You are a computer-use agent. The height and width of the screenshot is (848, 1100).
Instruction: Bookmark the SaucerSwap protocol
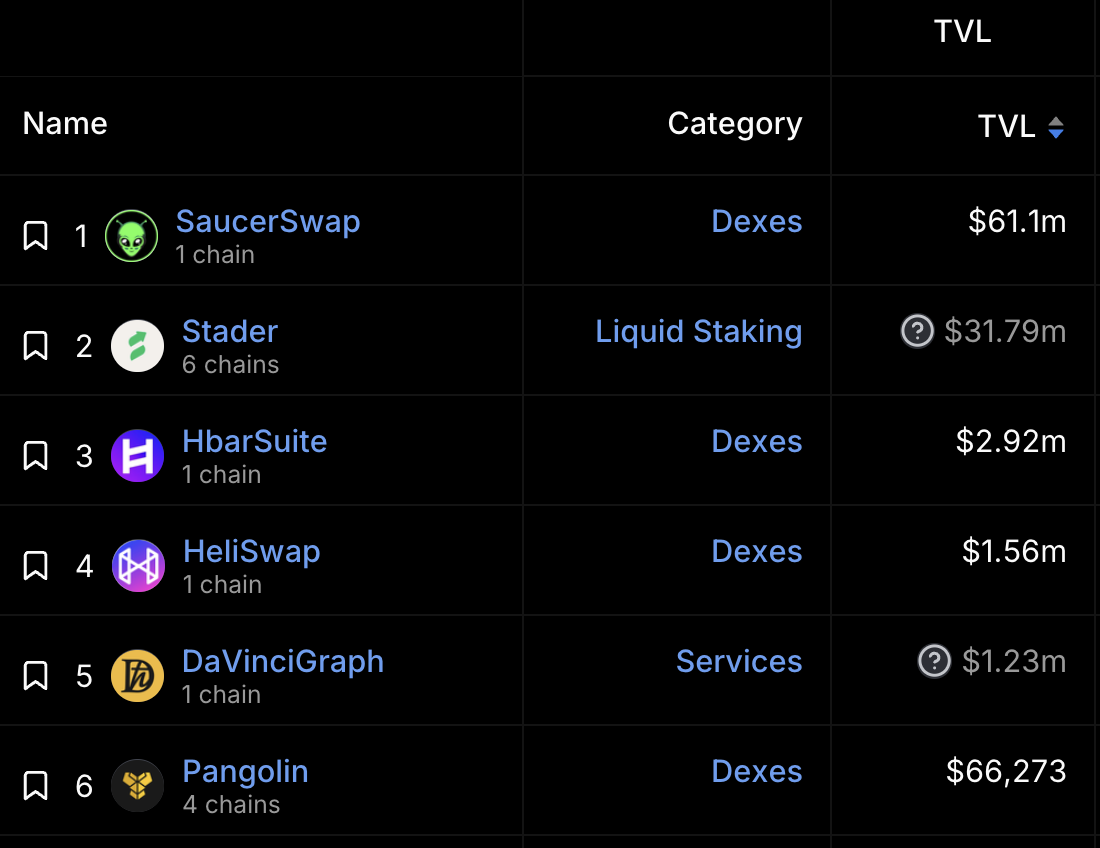pos(36,237)
